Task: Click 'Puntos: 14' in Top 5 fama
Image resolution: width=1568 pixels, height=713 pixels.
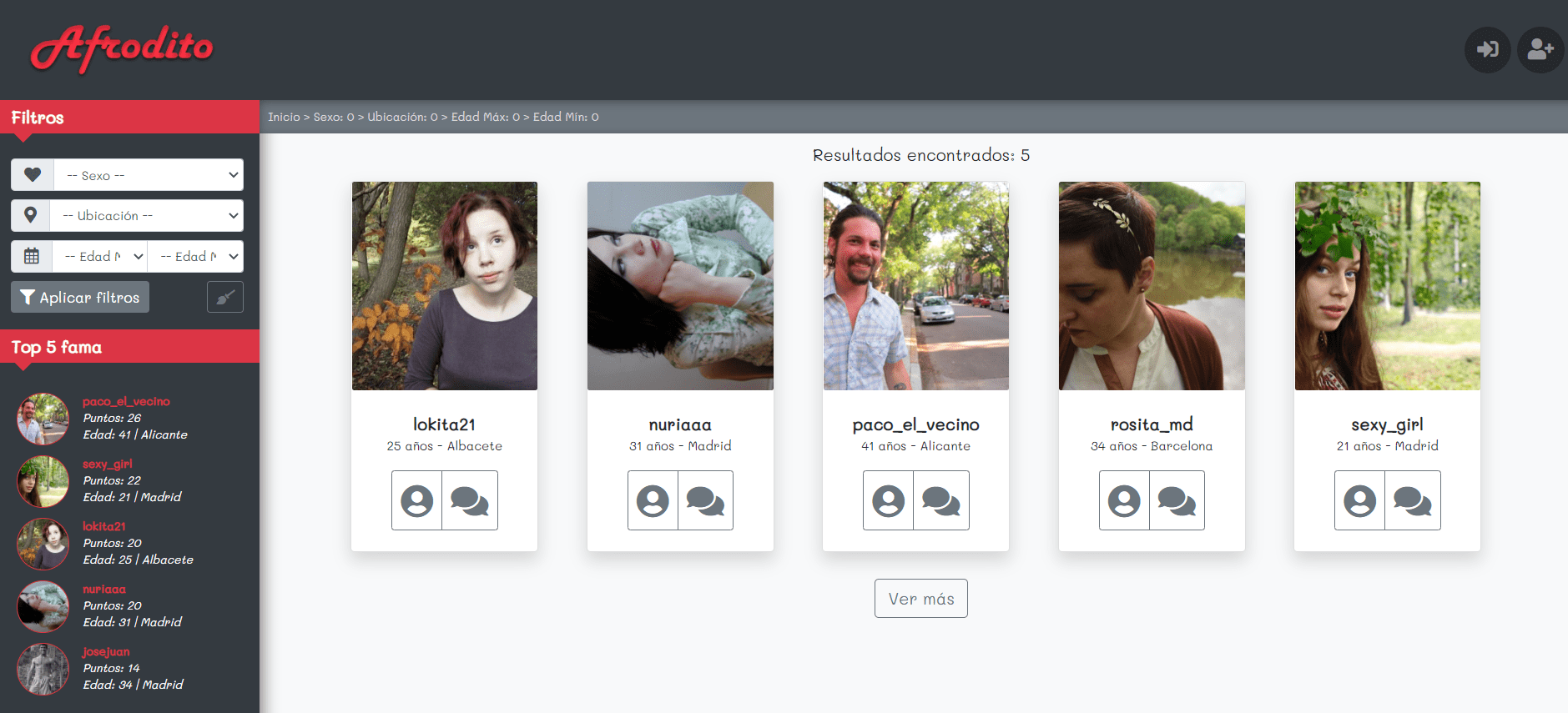Action: point(111,668)
